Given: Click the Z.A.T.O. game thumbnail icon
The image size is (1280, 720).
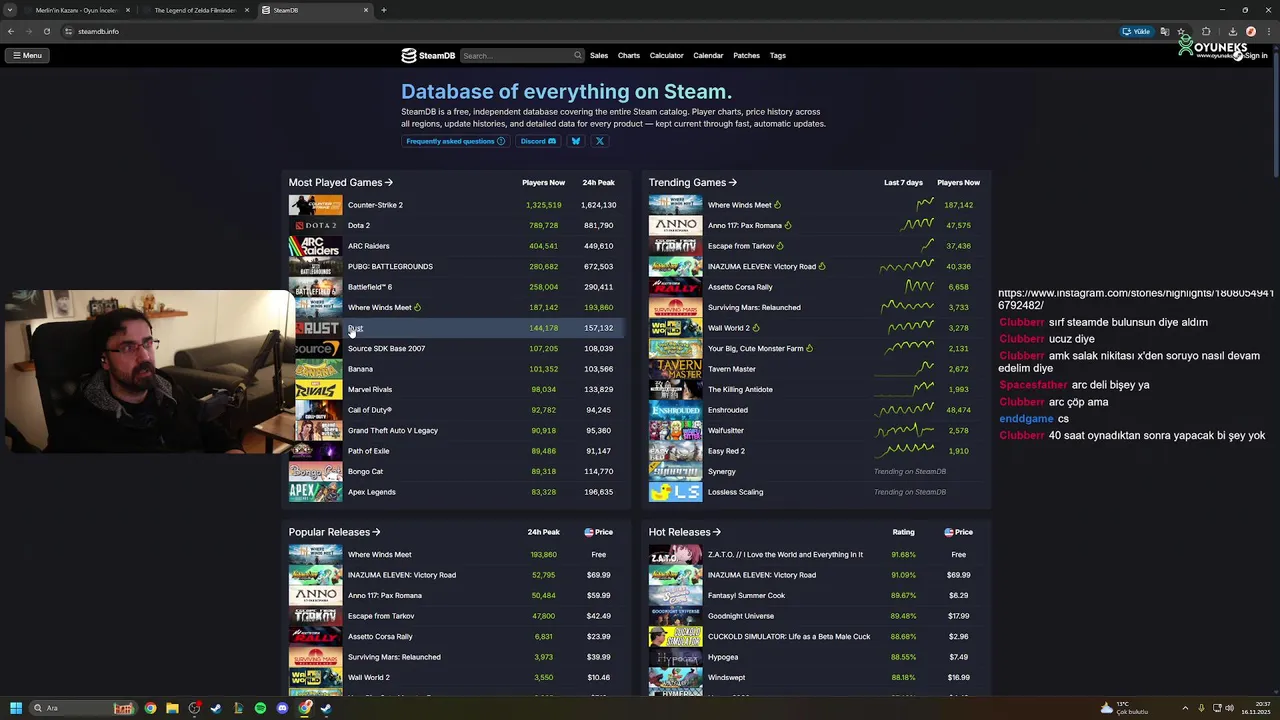Looking at the screenshot, I should click(675, 554).
